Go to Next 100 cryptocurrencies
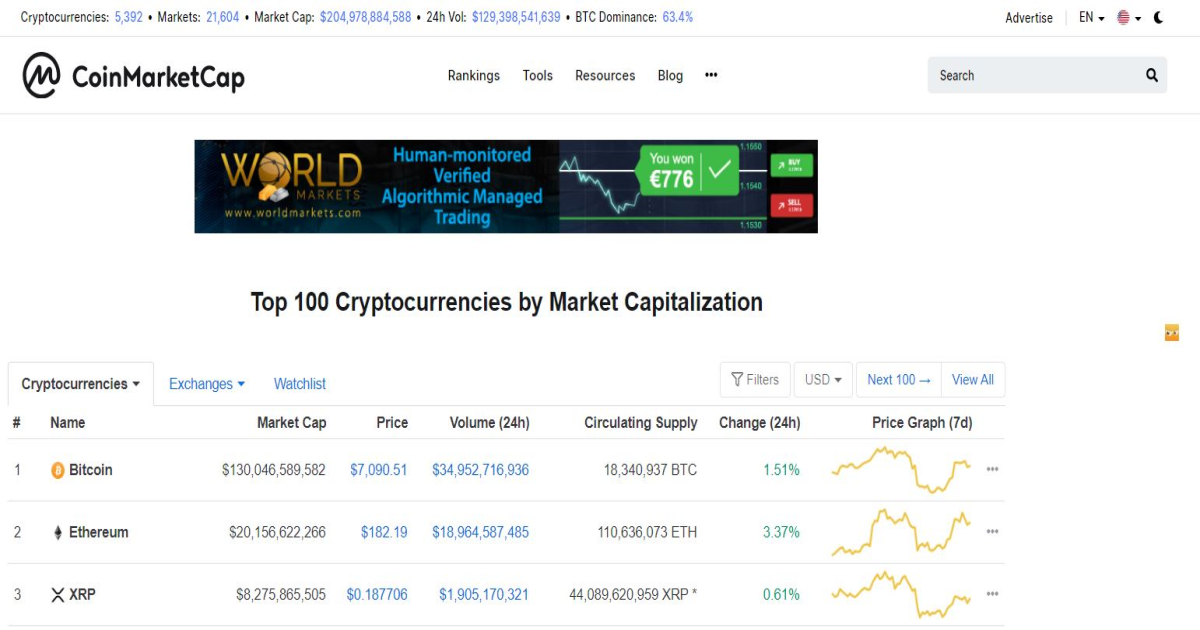Viewport: 1200px width, 630px height. (x=899, y=380)
